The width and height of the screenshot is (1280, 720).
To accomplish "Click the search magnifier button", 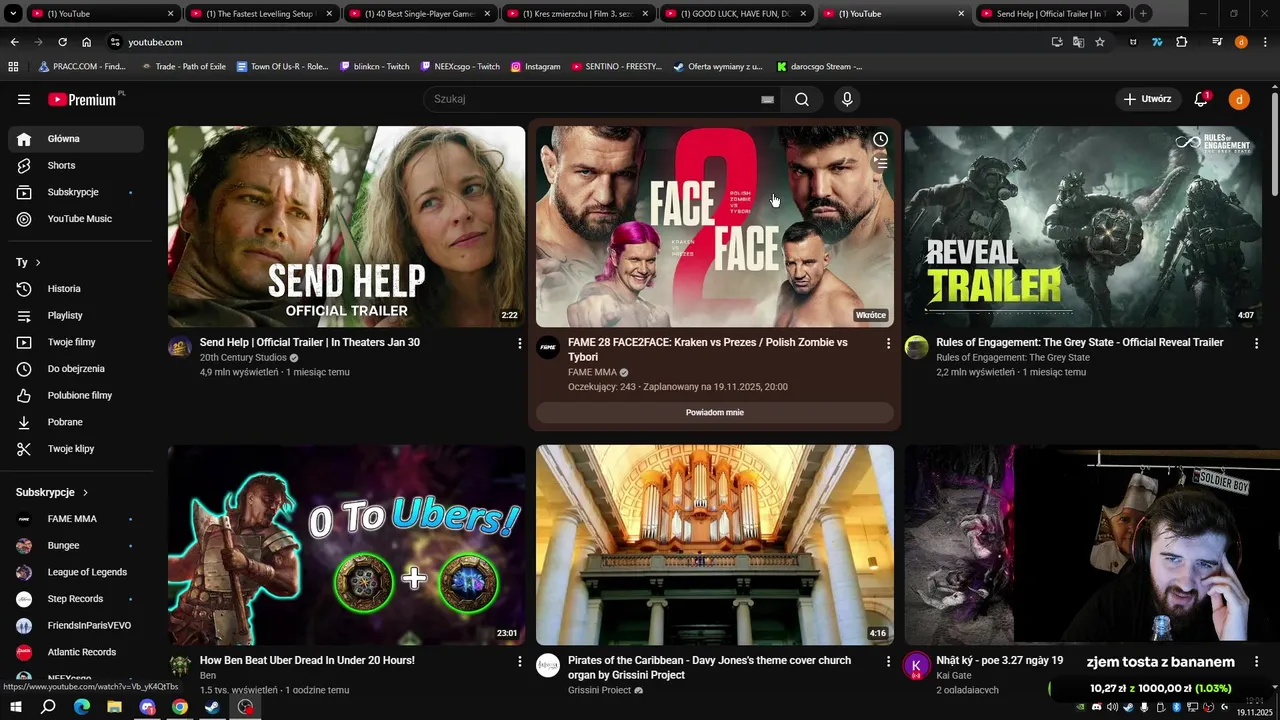I will tap(802, 99).
